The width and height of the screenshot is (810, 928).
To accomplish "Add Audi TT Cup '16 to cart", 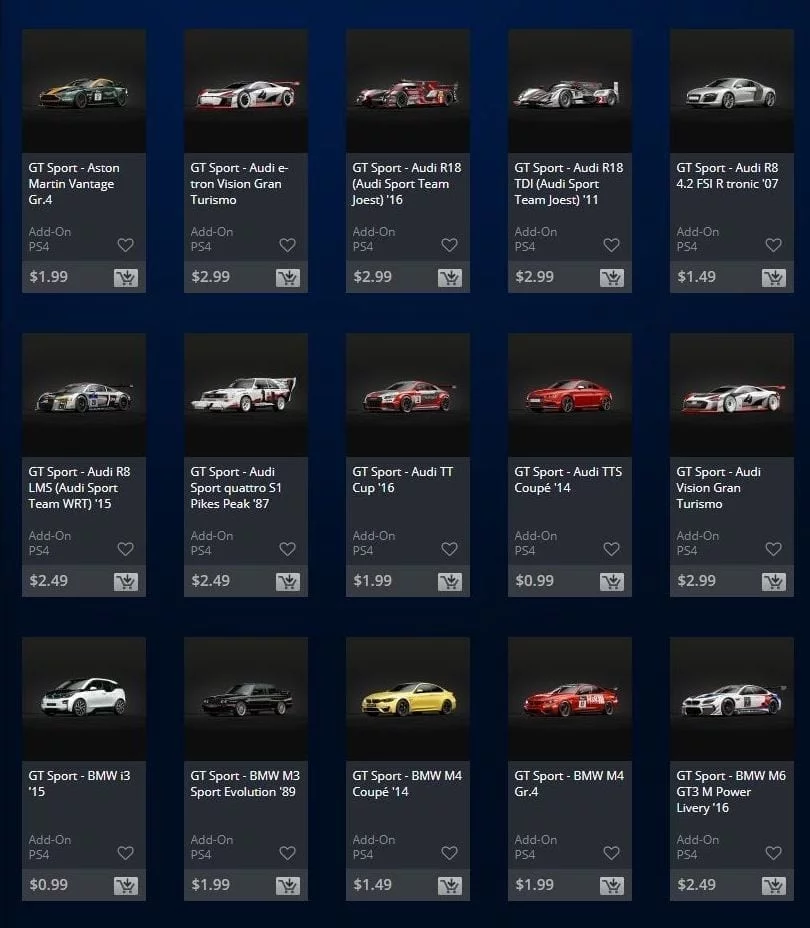I will click(450, 582).
